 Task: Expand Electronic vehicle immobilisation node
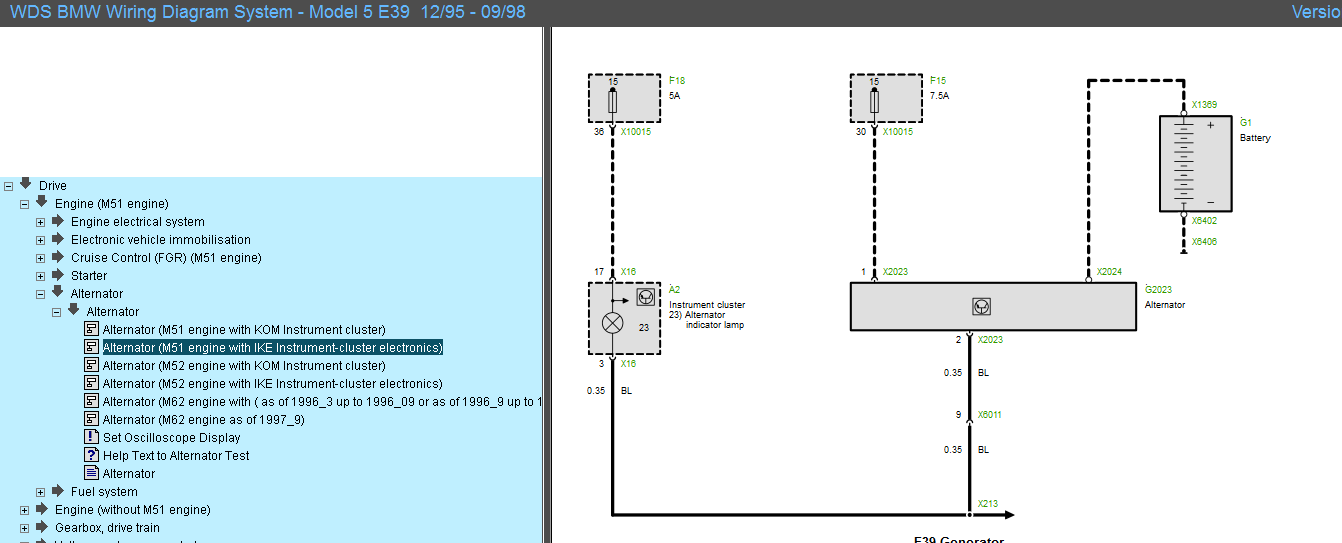tap(40, 239)
